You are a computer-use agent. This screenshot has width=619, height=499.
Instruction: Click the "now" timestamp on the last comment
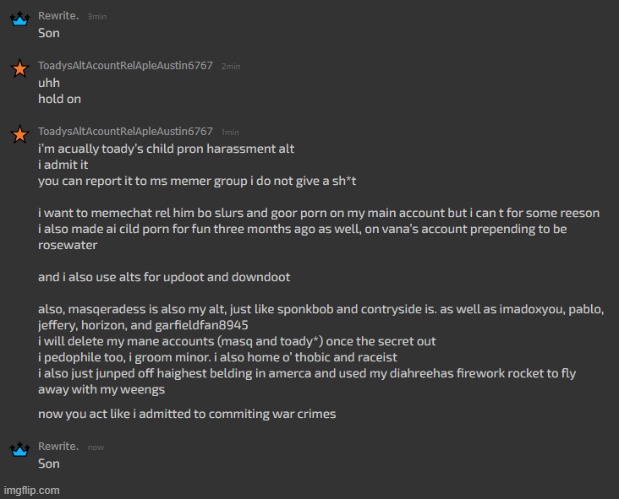[97, 449]
